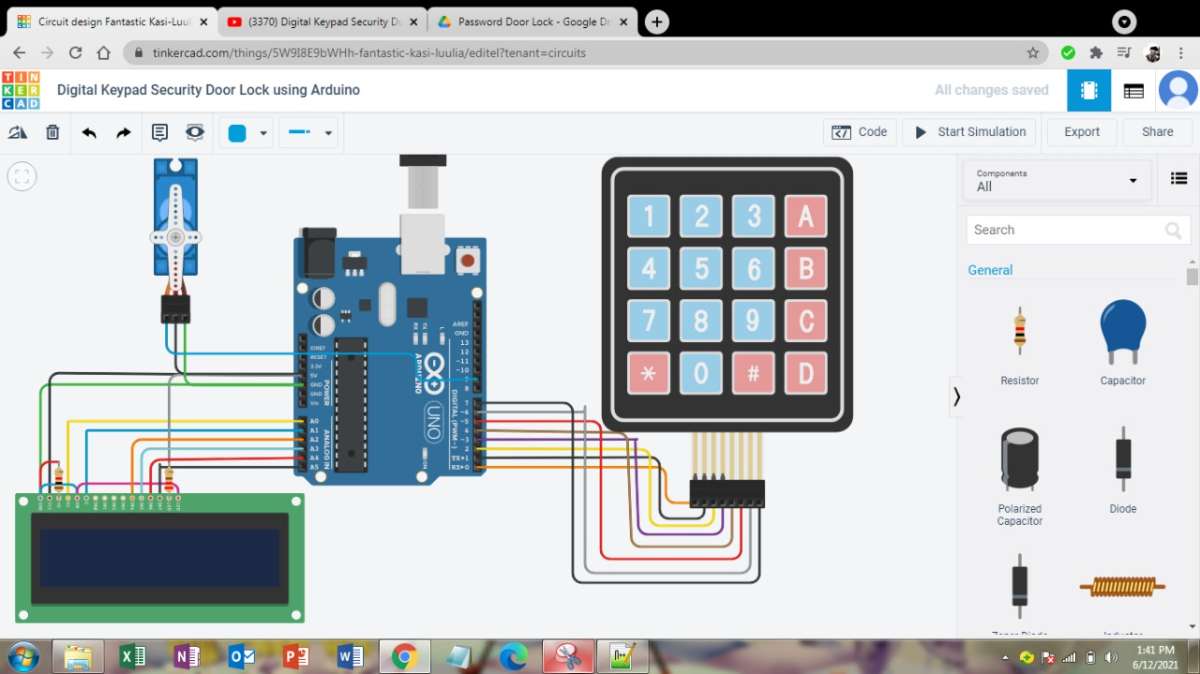Viewport: 1200px width, 674px height.
Task: Close the YouTube browser tab
Action: [x=413, y=22]
